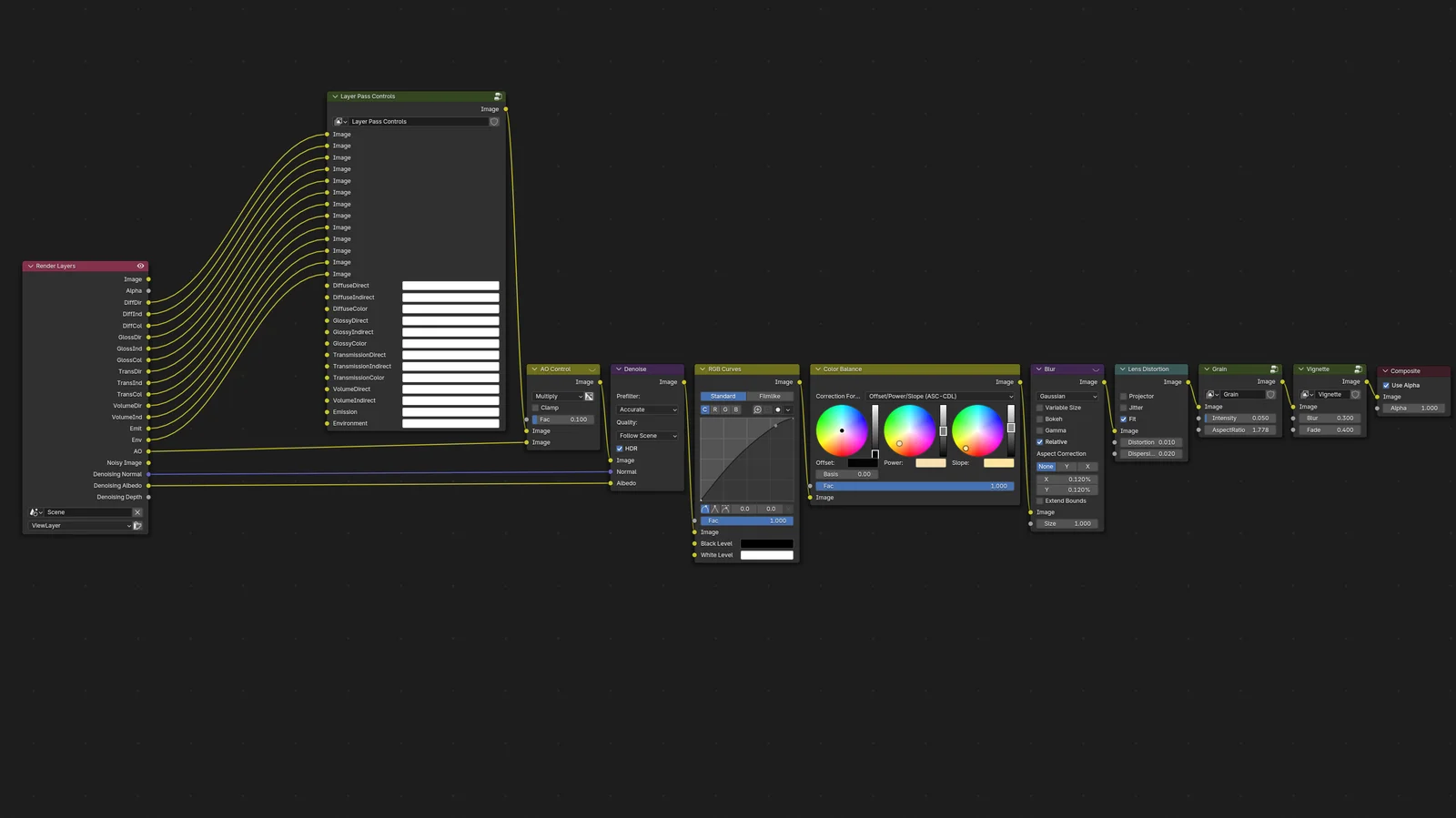This screenshot has height=818, width=1456.
Task: Click the render icon beside ViewLayer
Action: (137, 526)
